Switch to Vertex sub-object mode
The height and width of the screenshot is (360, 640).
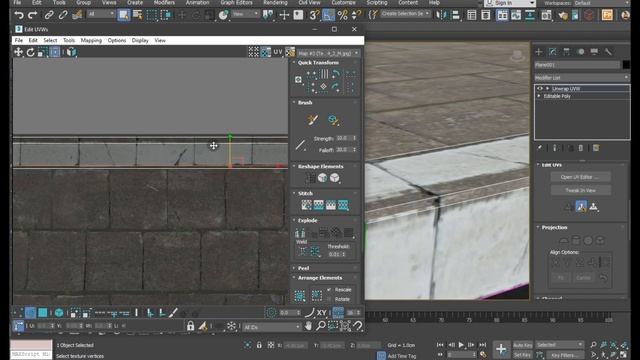click(x=18, y=313)
